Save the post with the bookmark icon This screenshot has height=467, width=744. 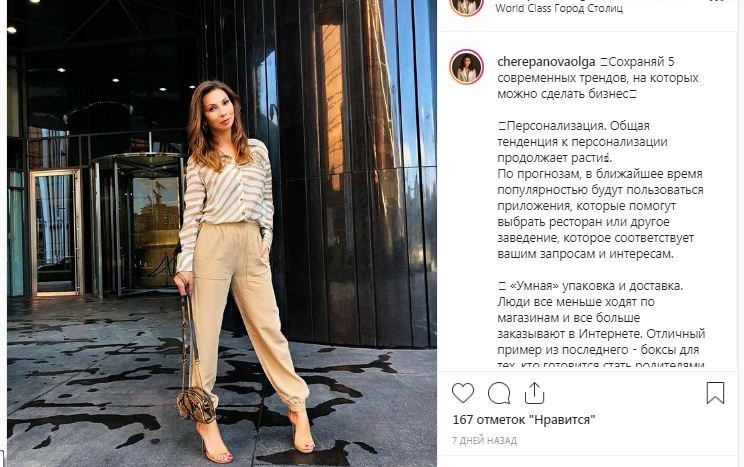click(715, 393)
